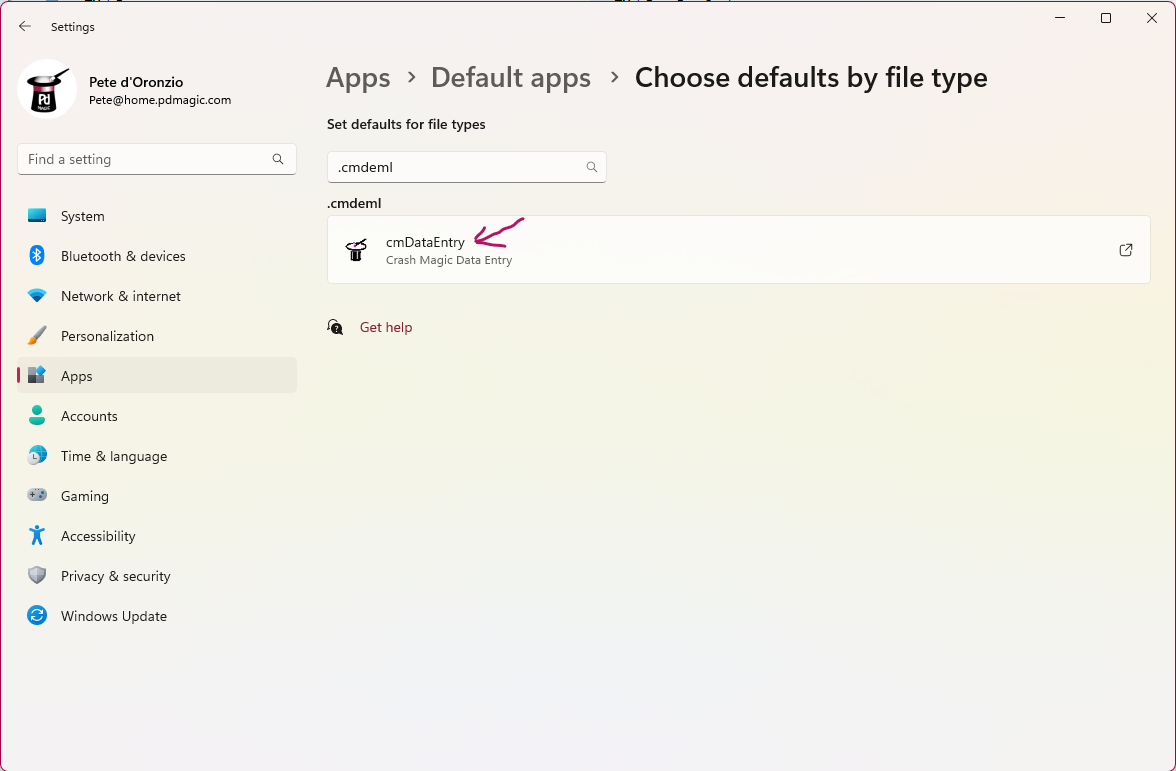Click the Accounts person icon

pyautogui.click(x=37, y=416)
